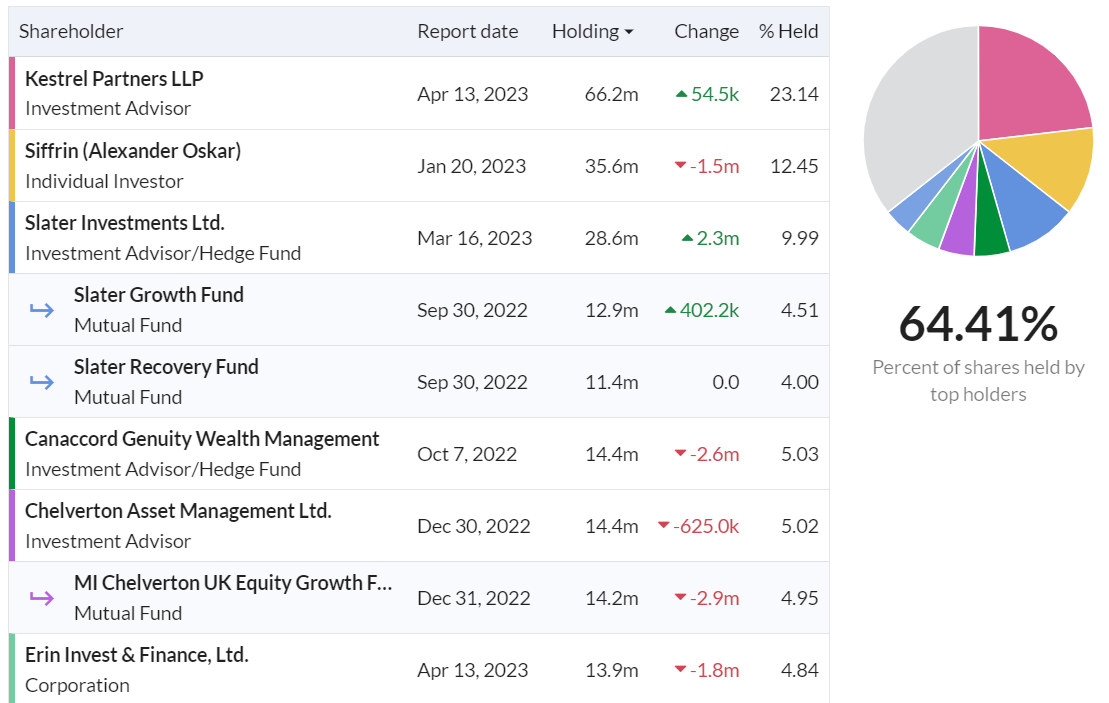Viewport: 1109px width, 703px height.
Task: Click the 5.03 percent held value
Action: tap(799, 454)
